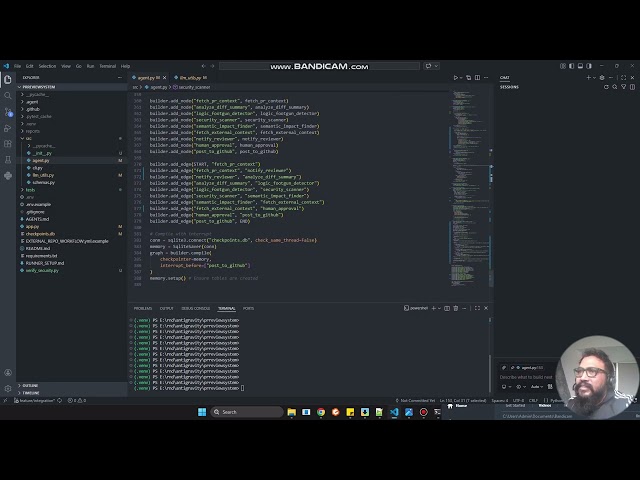The image size is (640, 480).
Task: Open the Terminal menu in menu bar
Action: coord(107,66)
